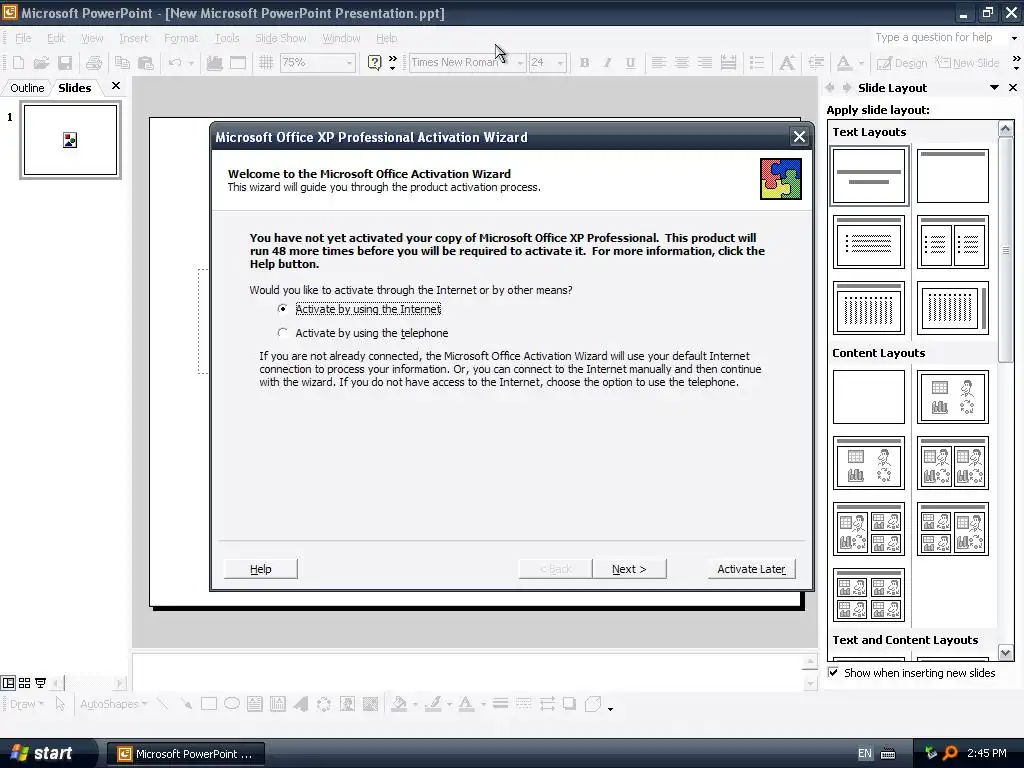Click the New Slide toolbar button
The width and height of the screenshot is (1024, 768).
(x=967, y=63)
